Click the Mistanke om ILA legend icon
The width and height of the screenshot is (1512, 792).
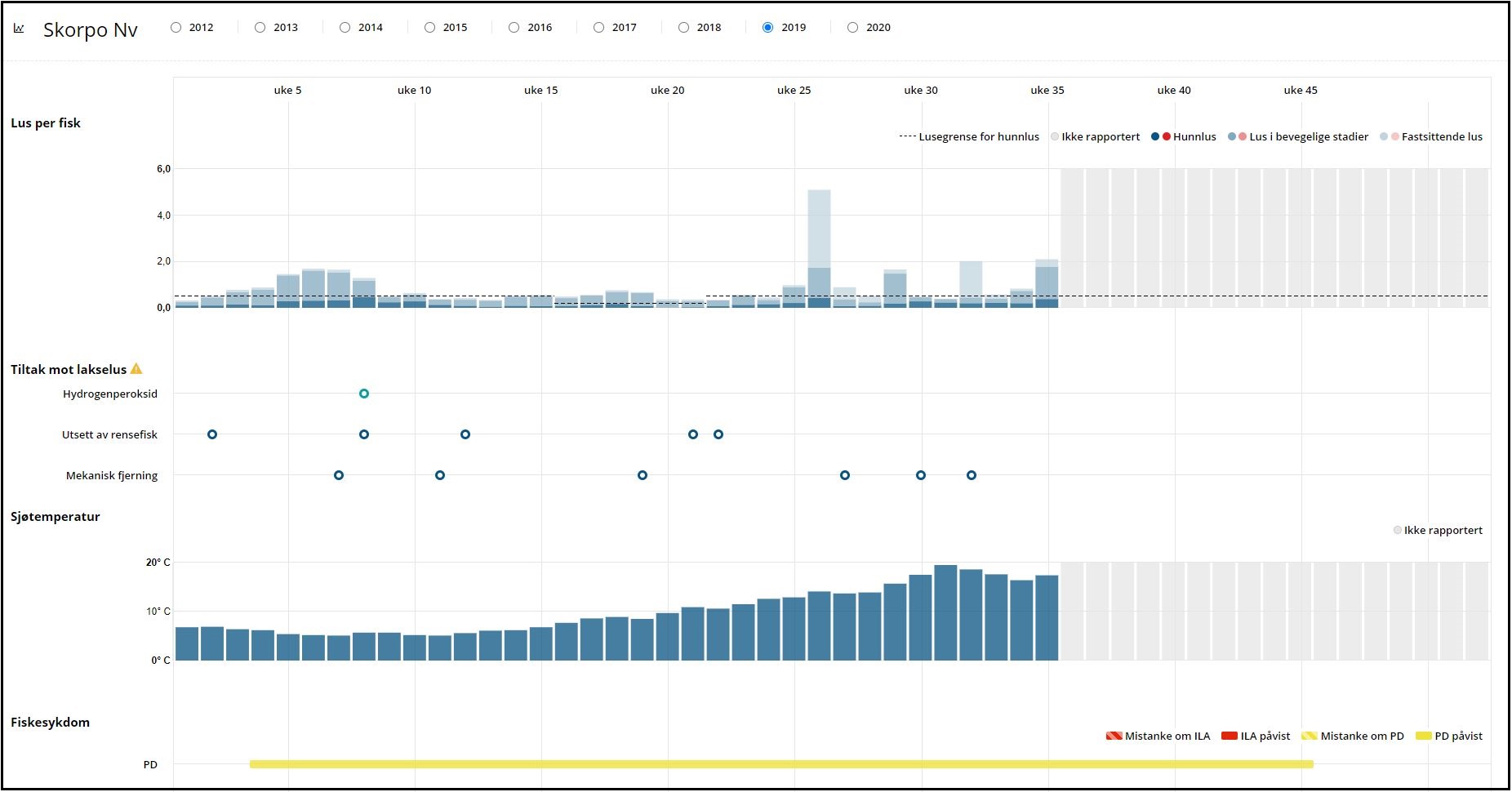[x=1114, y=736]
